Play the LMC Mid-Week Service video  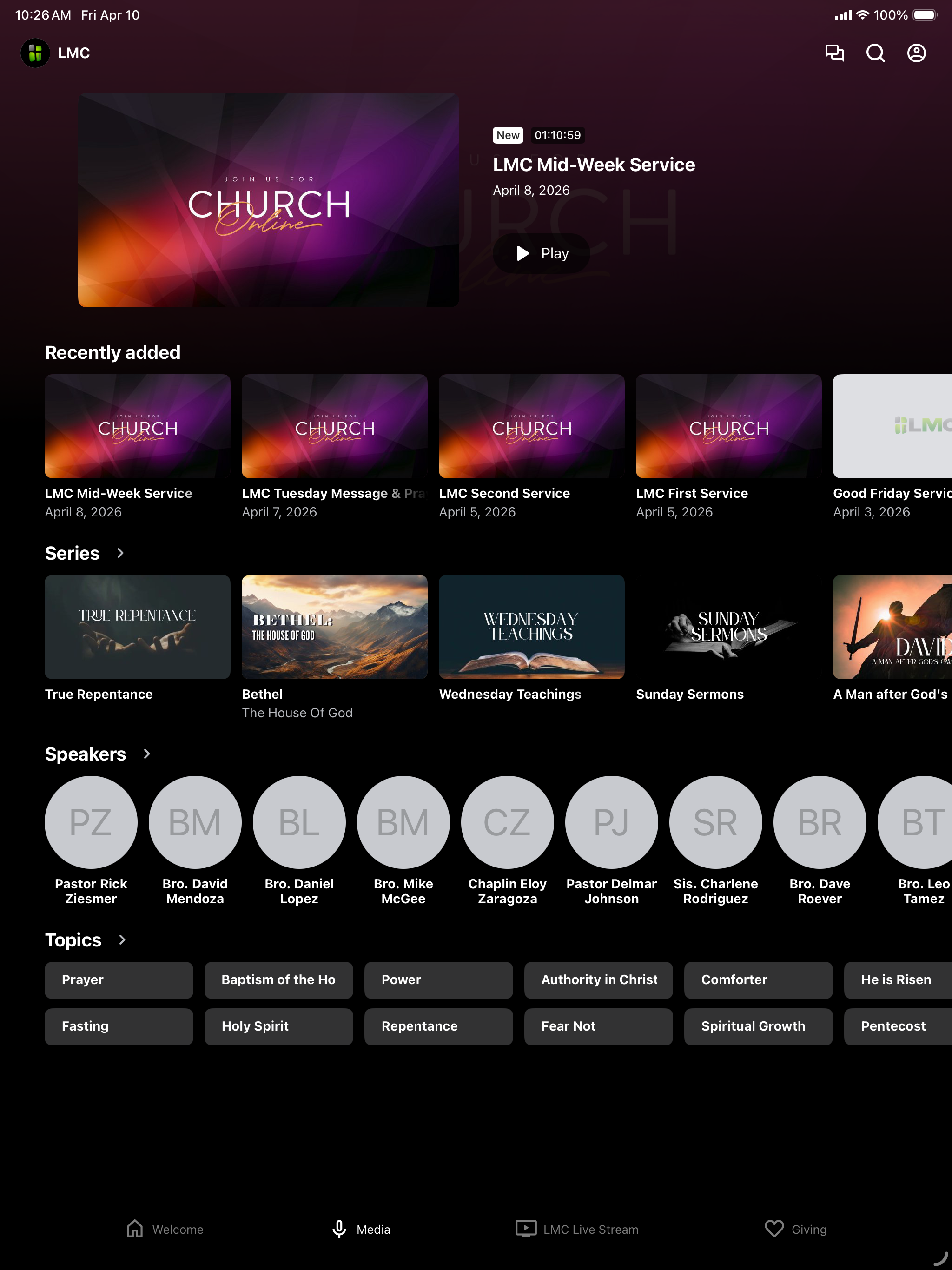click(x=542, y=253)
